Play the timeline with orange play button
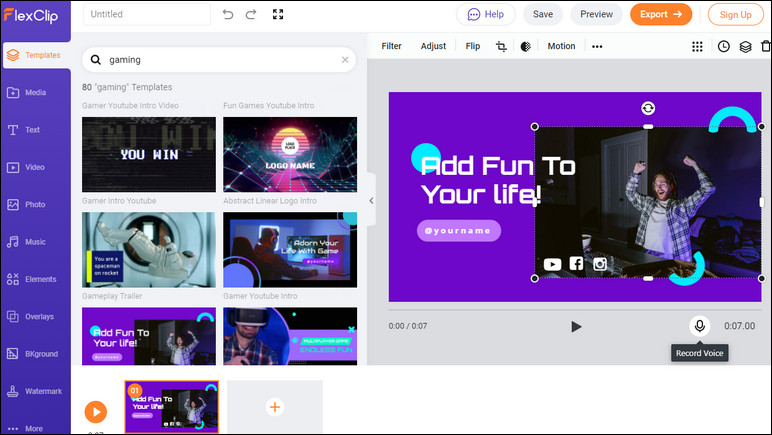This screenshot has height=435, width=772. tap(96, 412)
